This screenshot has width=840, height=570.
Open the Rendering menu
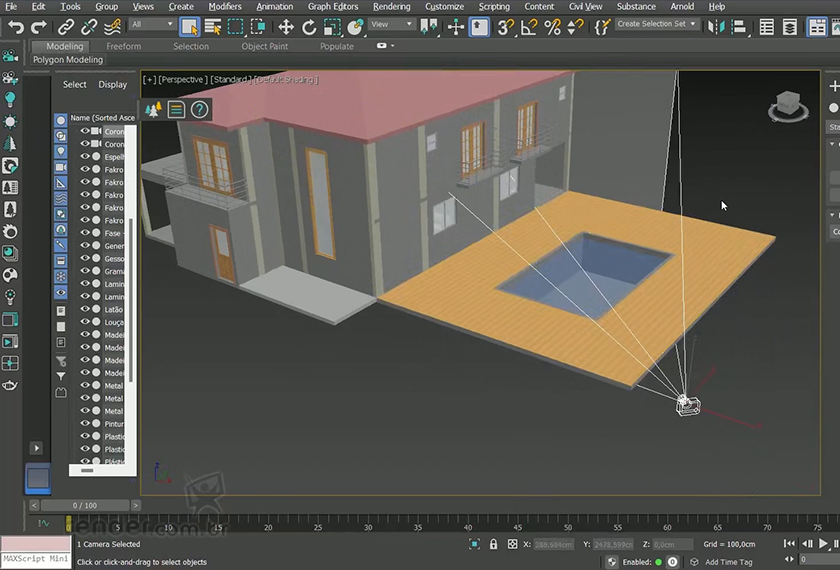[x=391, y=7]
